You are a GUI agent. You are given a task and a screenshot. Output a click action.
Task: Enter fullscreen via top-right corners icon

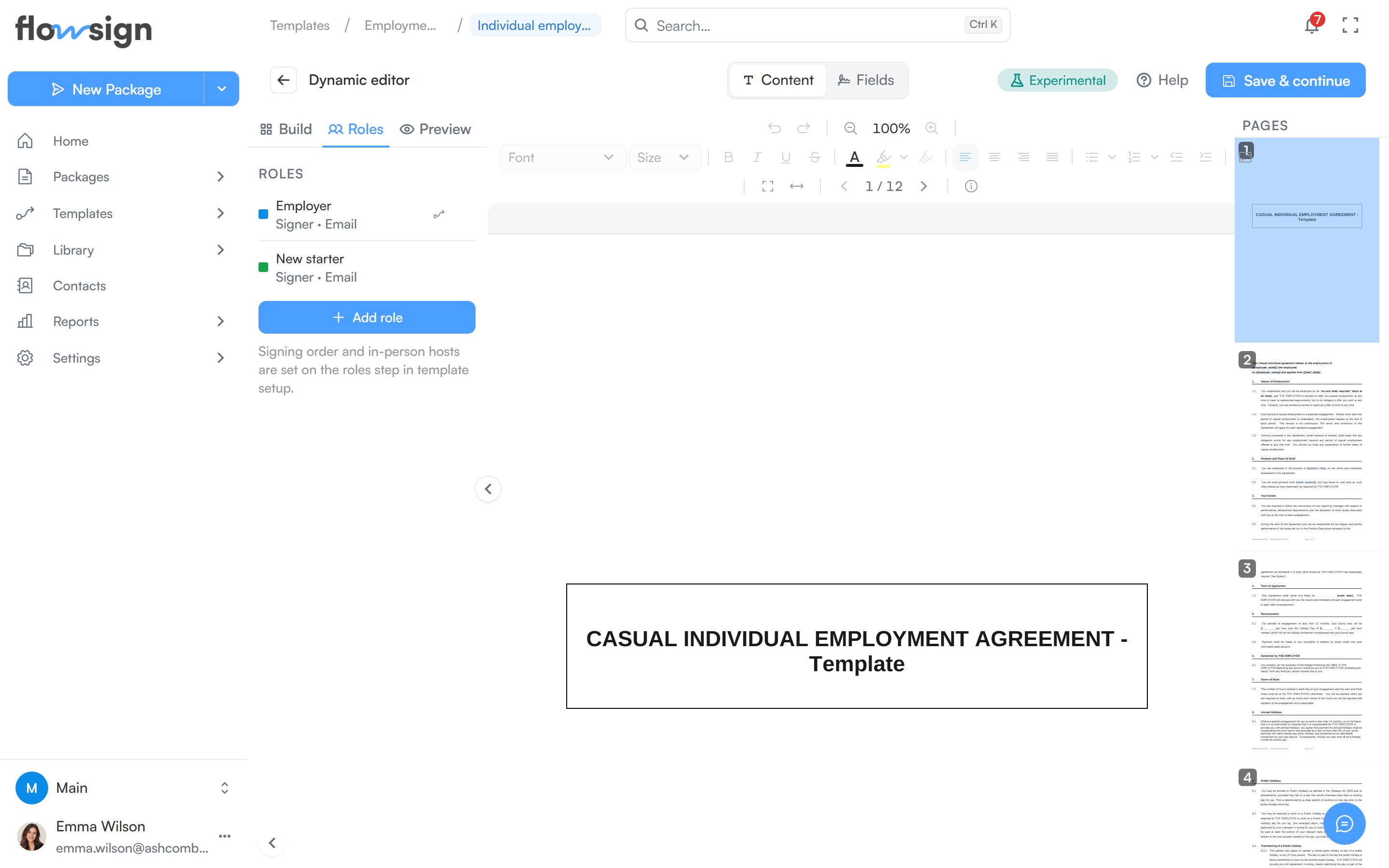[1350, 25]
